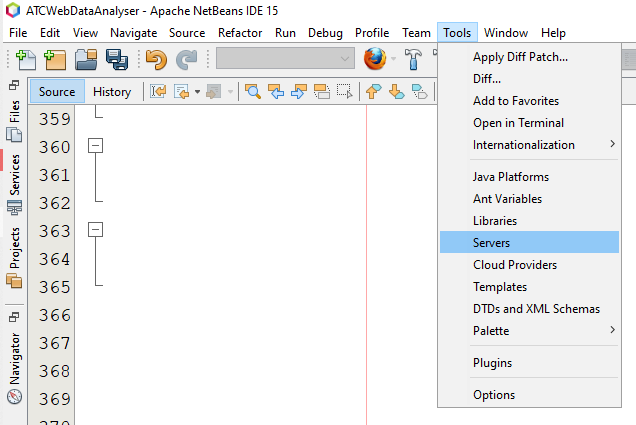Open the Profile menu

point(372,33)
